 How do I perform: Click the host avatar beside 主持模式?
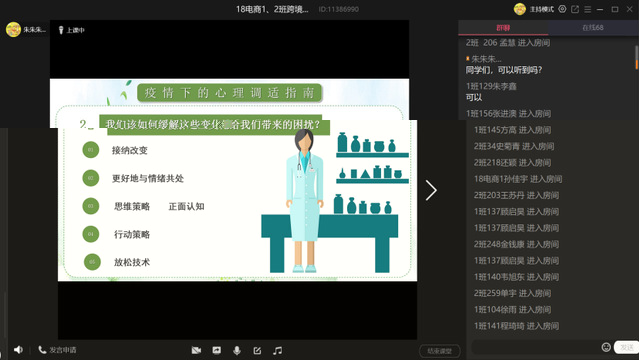[520, 9]
